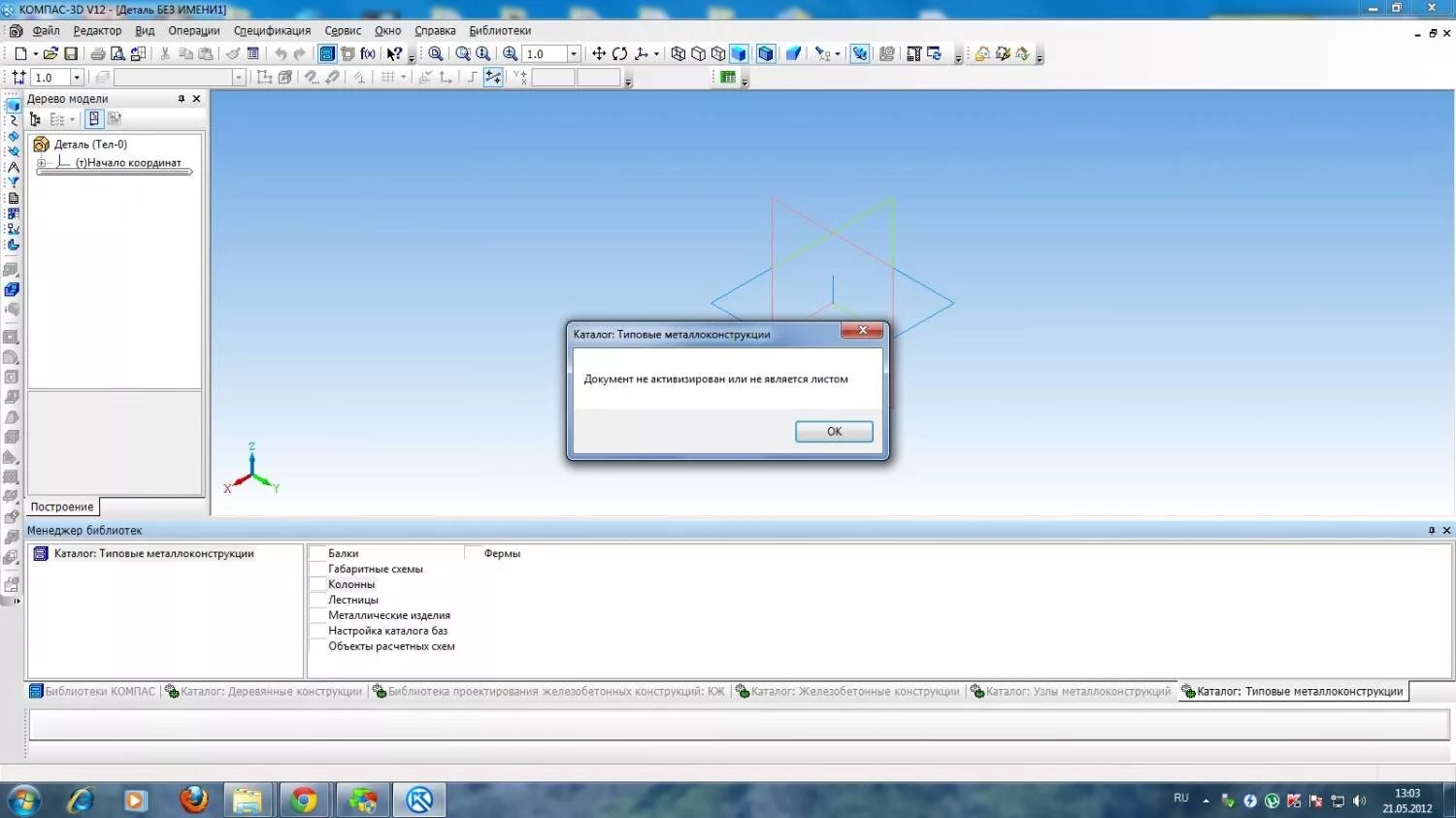Click the volume icon in system tray
The height and width of the screenshot is (818, 1456).
pos(1359,802)
